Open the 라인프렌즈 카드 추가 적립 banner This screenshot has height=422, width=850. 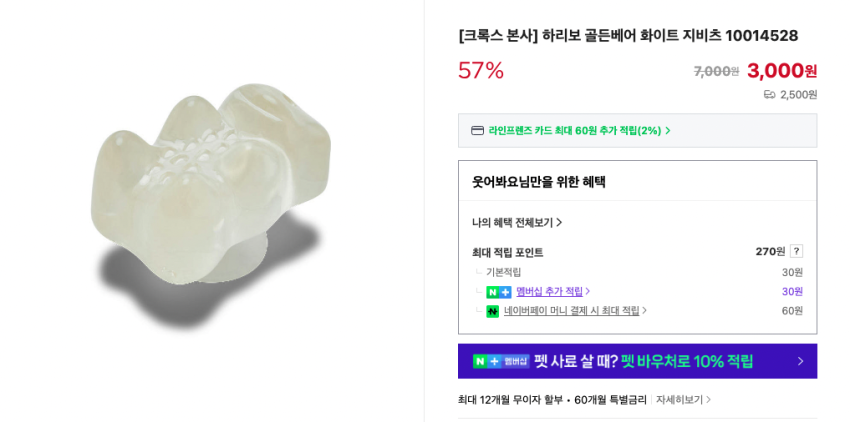pos(580,130)
